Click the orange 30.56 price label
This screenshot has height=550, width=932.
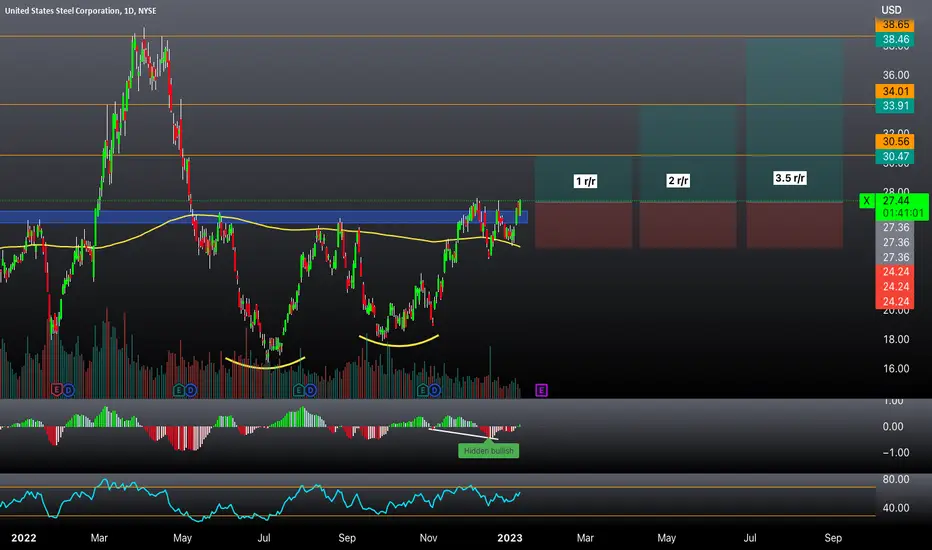[895, 142]
